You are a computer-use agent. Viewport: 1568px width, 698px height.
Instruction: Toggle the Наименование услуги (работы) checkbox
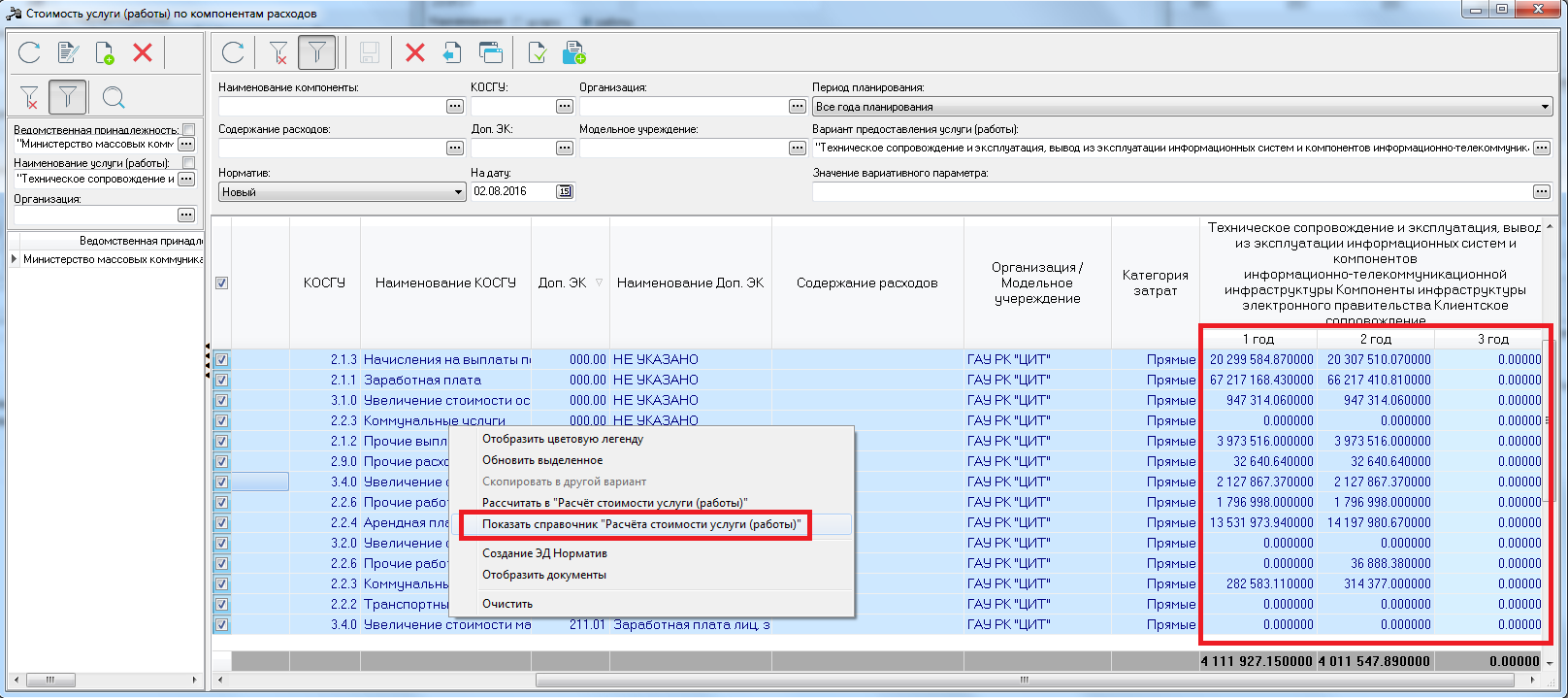coord(189,163)
